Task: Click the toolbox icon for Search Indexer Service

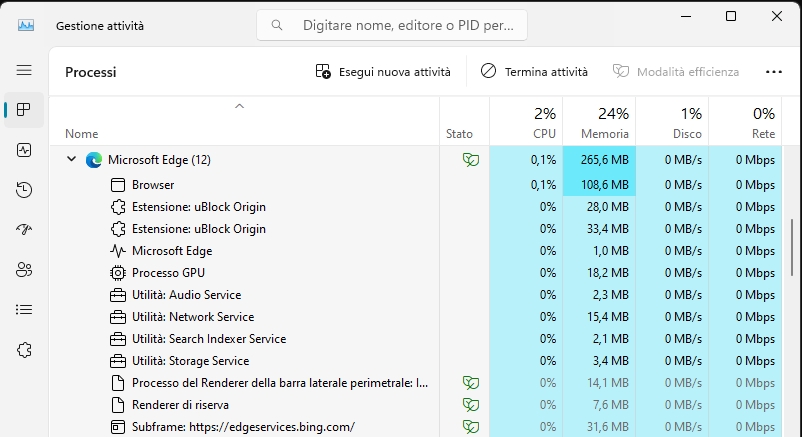Action: coord(118,339)
